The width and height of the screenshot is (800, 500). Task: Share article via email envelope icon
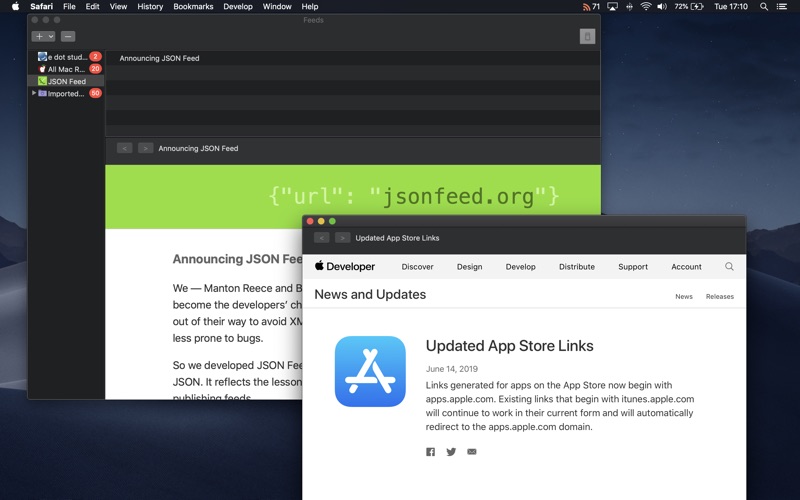pyautogui.click(x=472, y=452)
